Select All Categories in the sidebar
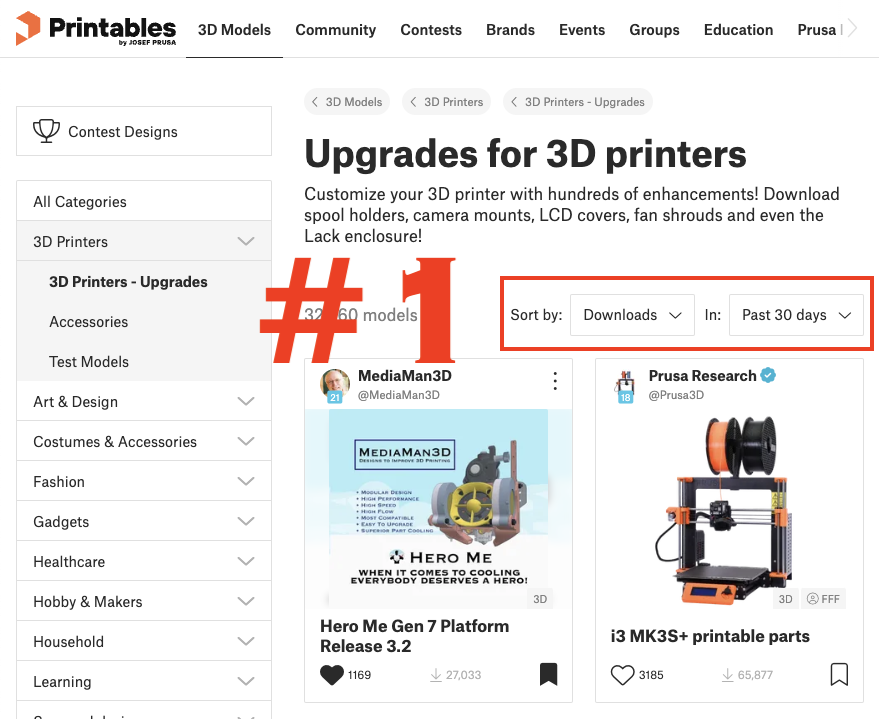This screenshot has height=719, width=879. point(144,201)
